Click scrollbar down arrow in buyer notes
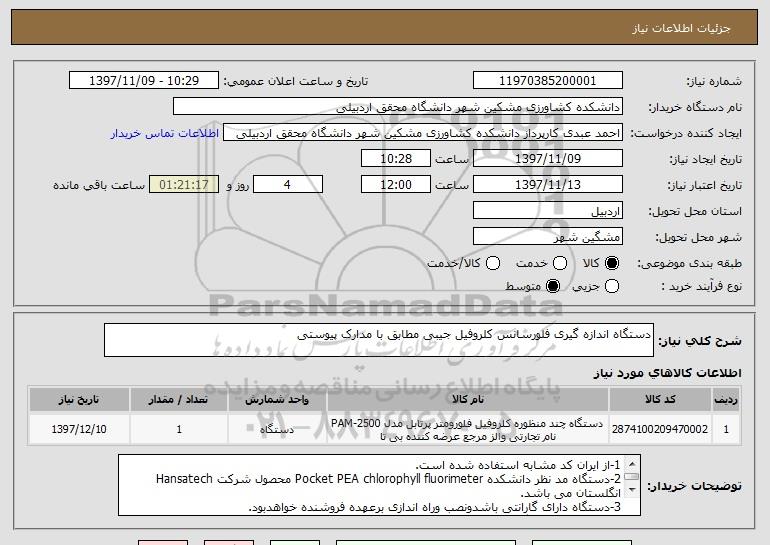This screenshot has height=545, width=770. (632, 490)
